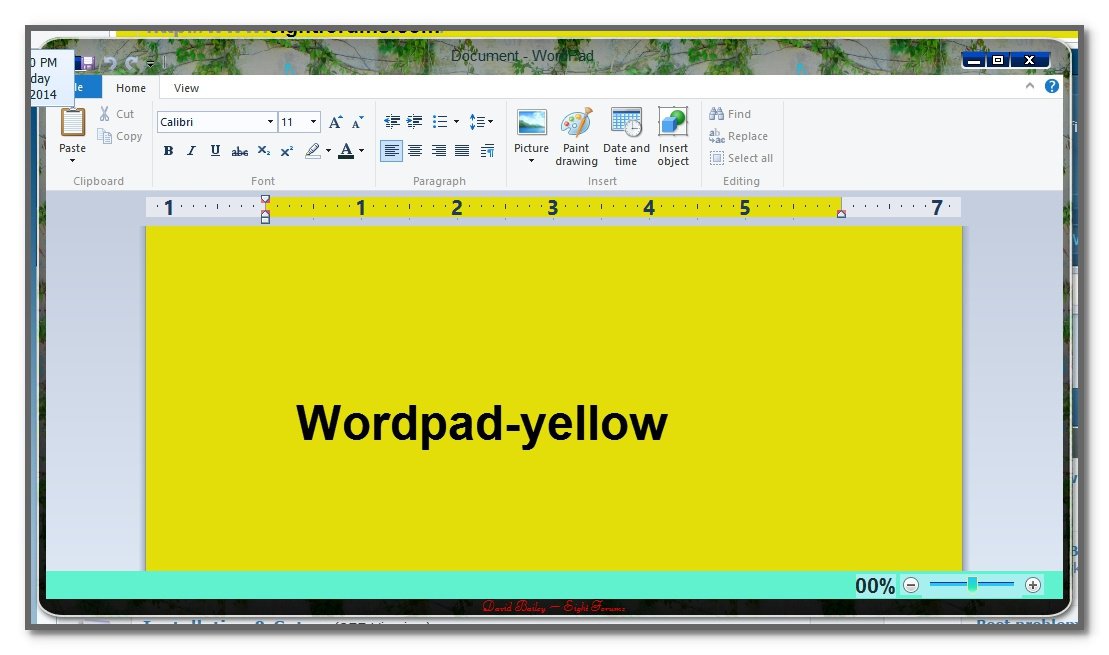
Task: Grow the font size
Action: (336, 122)
